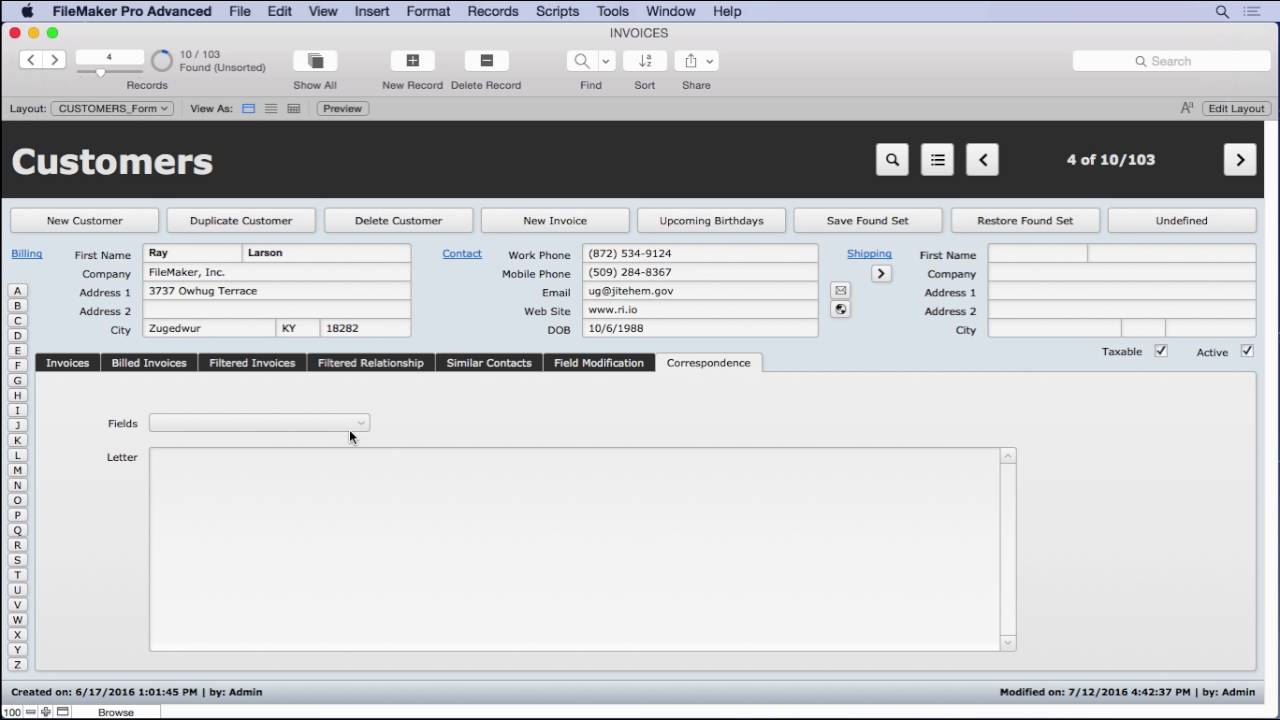Switch to List view icon

[x=271, y=108]
